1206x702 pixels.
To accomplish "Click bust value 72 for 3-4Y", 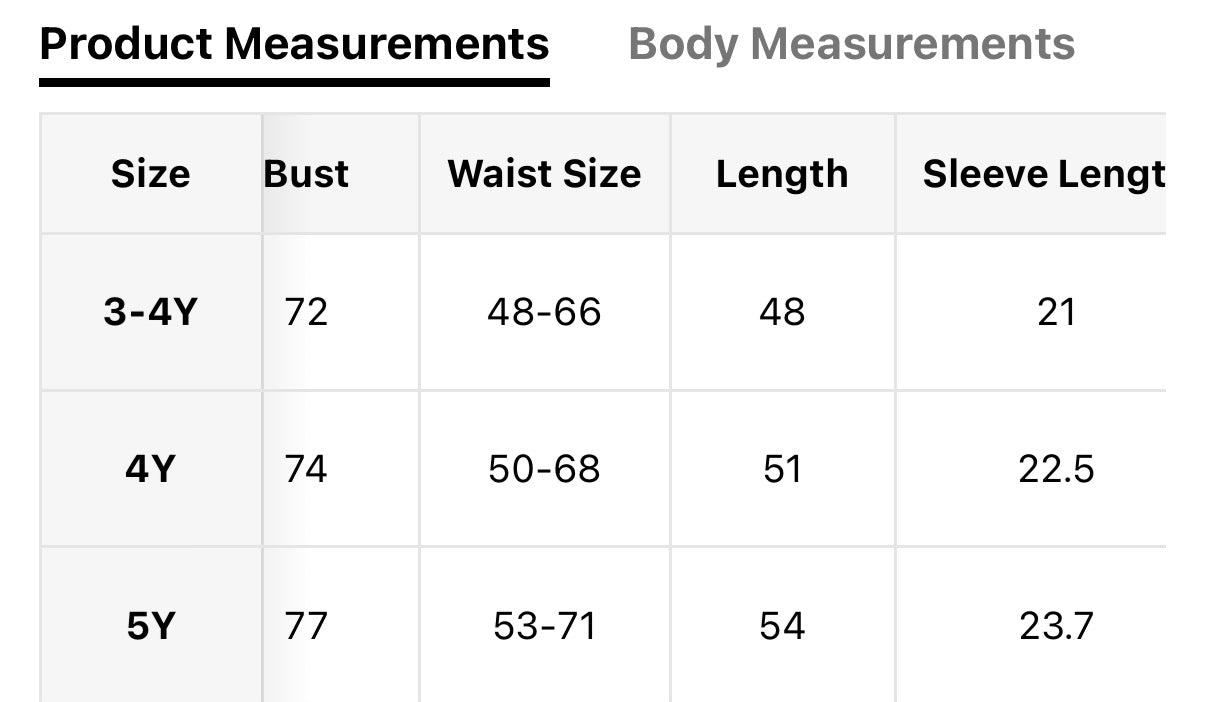I will tap(306, 312).
